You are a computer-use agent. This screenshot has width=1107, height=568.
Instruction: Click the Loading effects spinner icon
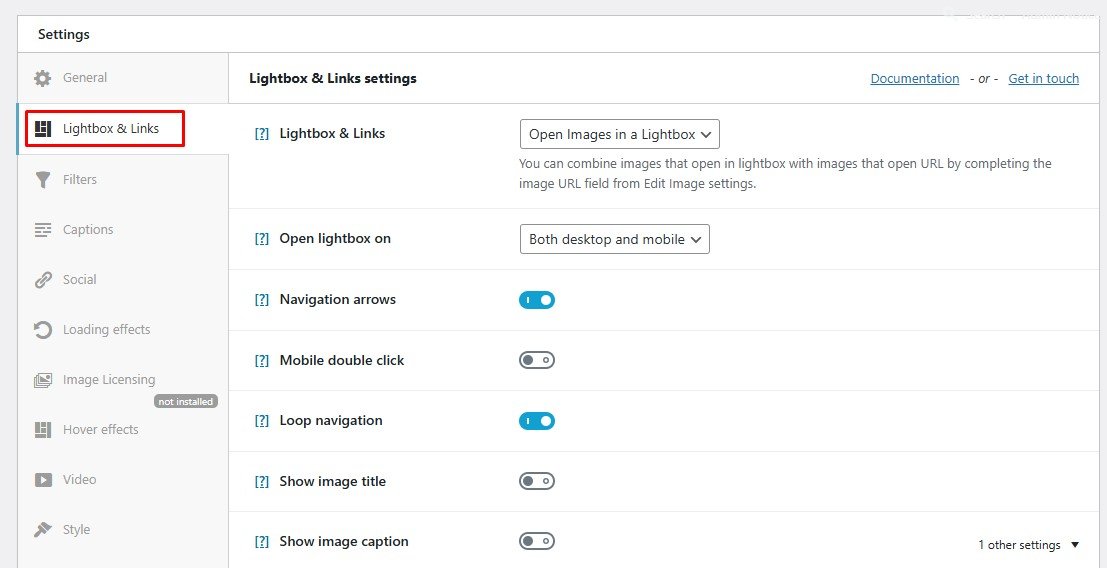coord(43,330)
